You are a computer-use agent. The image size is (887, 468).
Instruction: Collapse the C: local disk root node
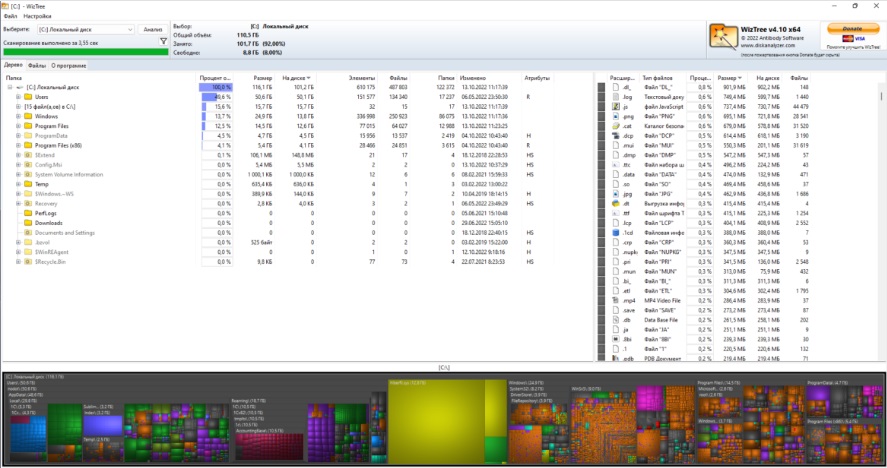(9, 87)
